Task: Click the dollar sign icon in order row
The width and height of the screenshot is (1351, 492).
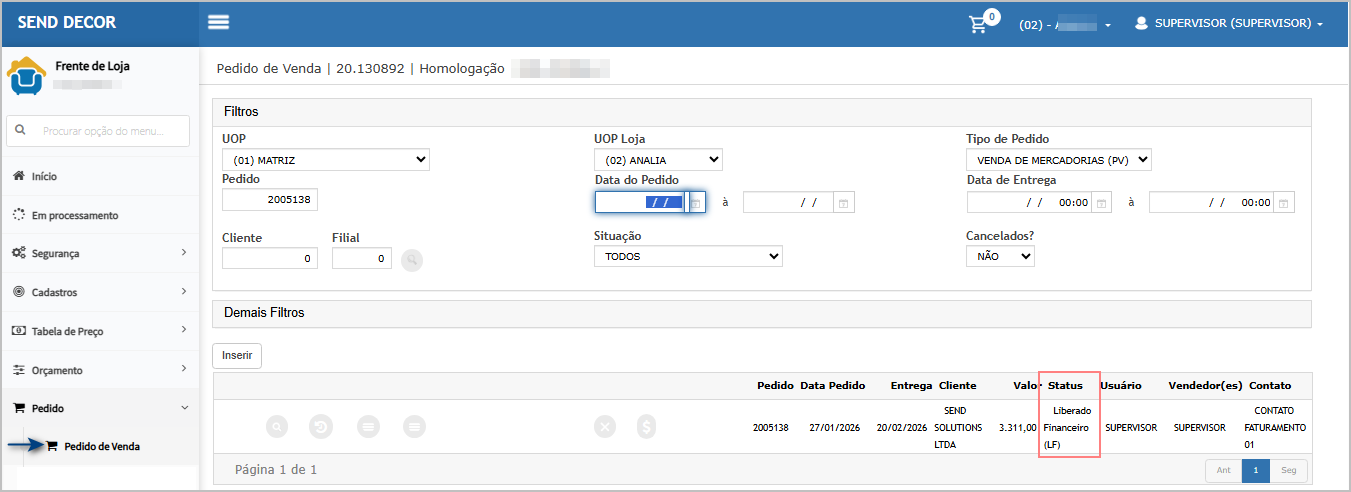Action: pyautogui.click(x=647, y=427)
